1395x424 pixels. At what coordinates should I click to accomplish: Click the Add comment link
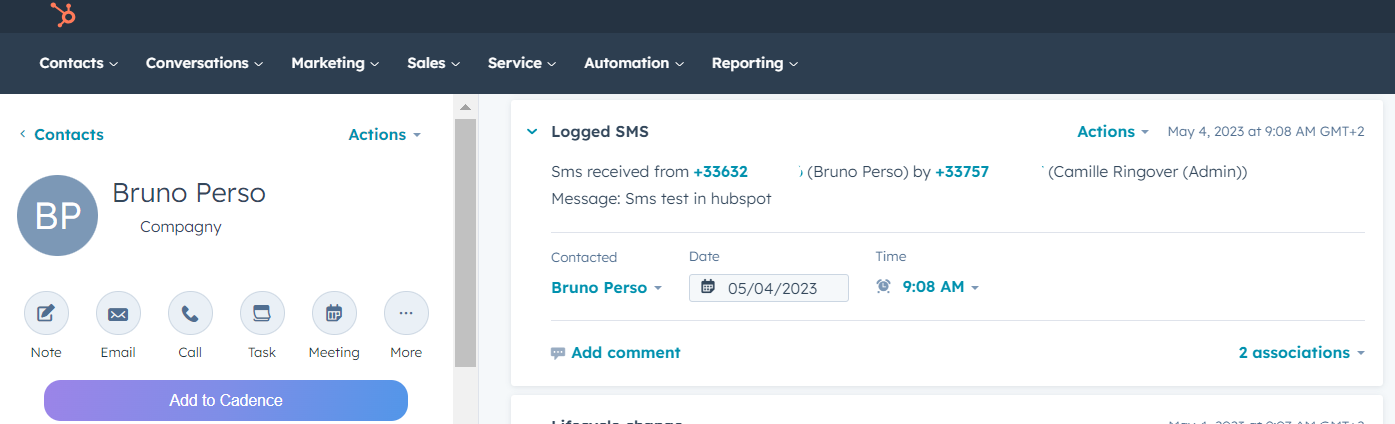tap(615, 352)
